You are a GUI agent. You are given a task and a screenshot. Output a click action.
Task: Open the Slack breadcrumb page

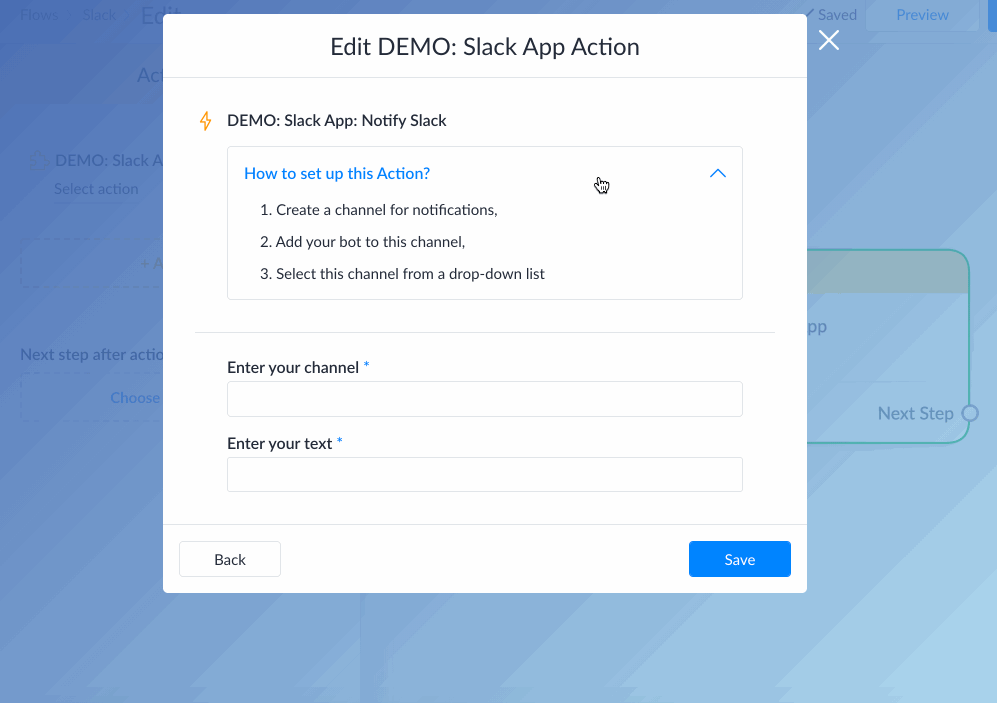point(99,14)
